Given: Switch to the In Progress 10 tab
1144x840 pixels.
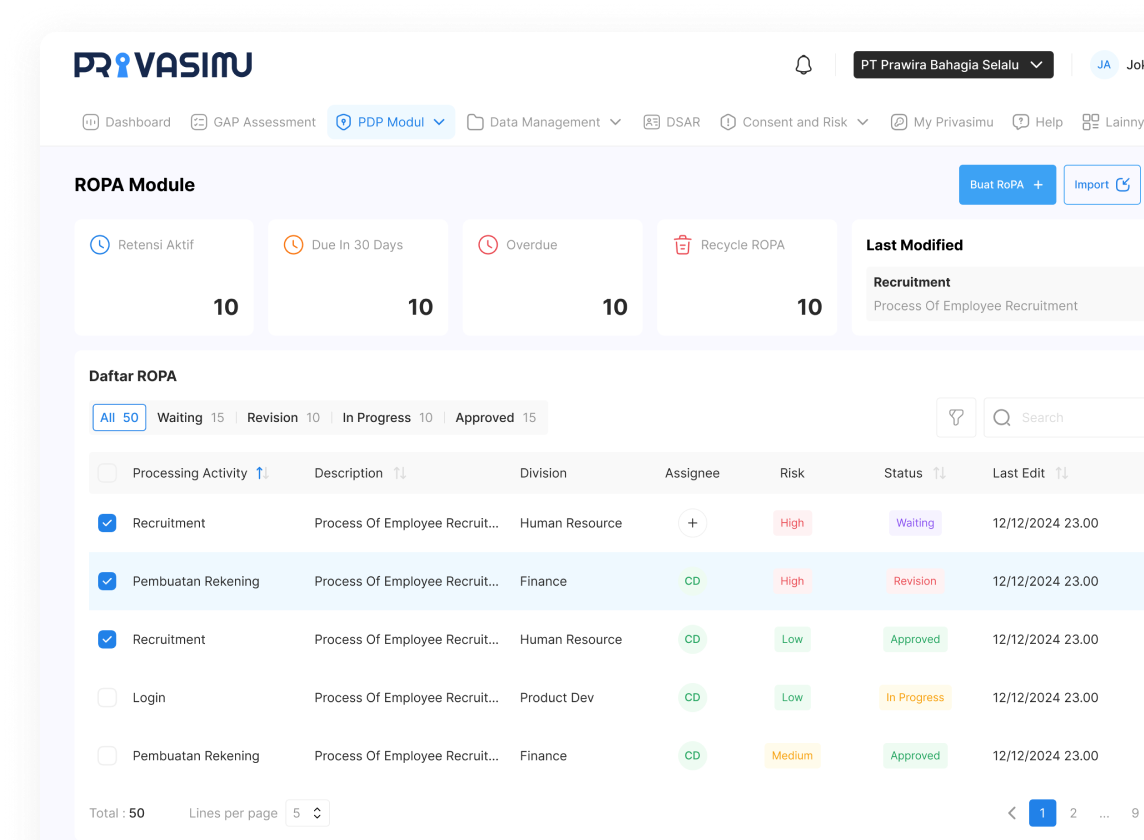Looking at the screenshot, I should pos(387,417).
